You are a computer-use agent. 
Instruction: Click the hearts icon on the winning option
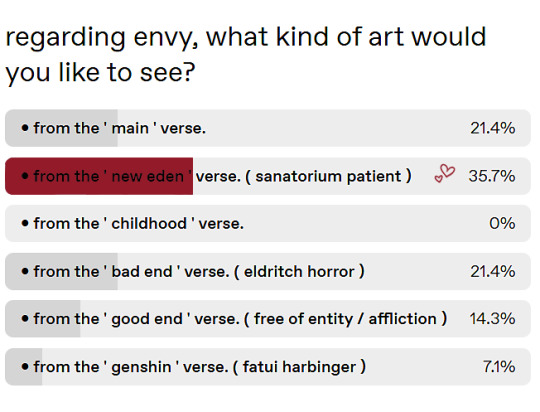coord(445,173)
